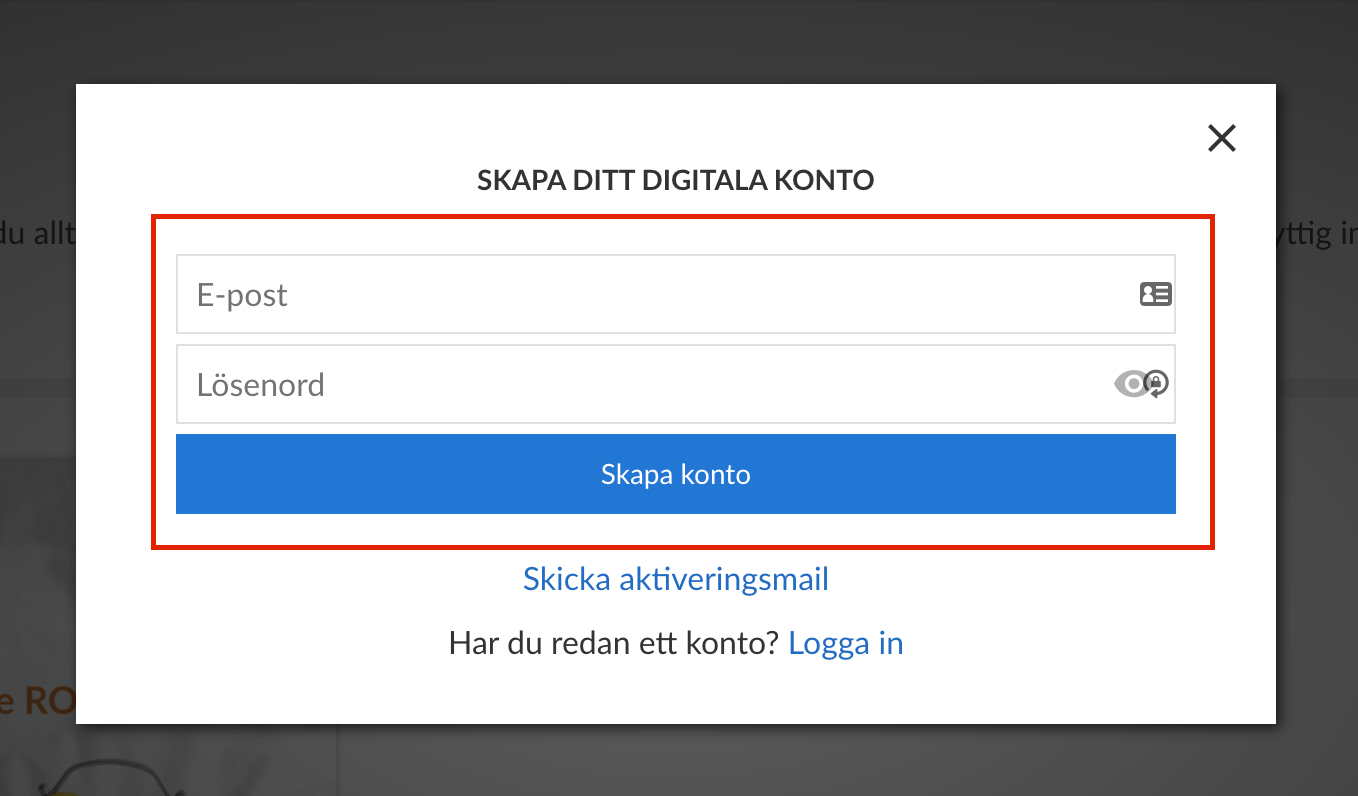This screenshot has width=1358, height=796.
Task: Toggle password visibility eye icon
Action: point(1131,384)
